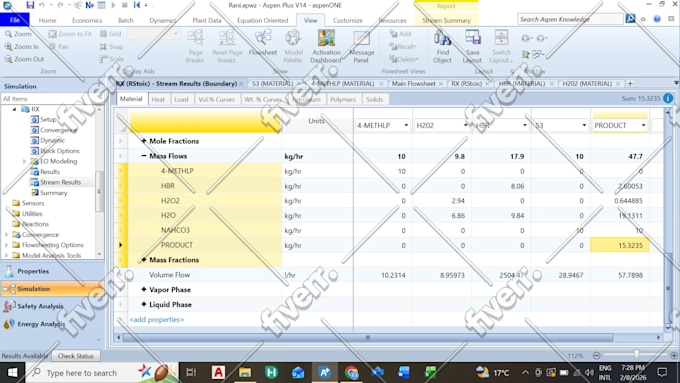Viewport: 680px width, 383px height.
Task: Click the zoom level slider at bottom
Action: point(636,355)
